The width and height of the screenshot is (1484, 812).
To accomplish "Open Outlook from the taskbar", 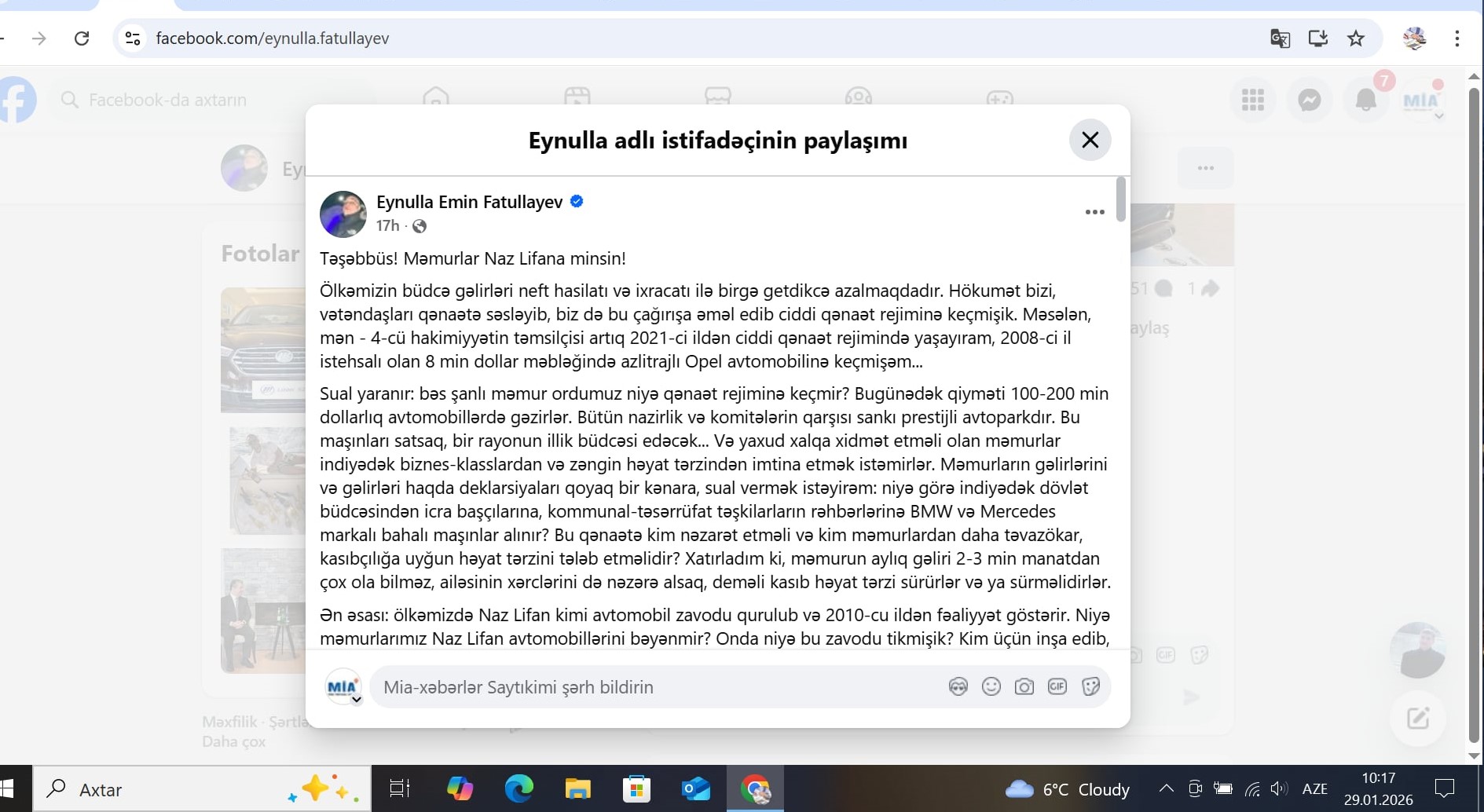I will (x=696, y=788).
